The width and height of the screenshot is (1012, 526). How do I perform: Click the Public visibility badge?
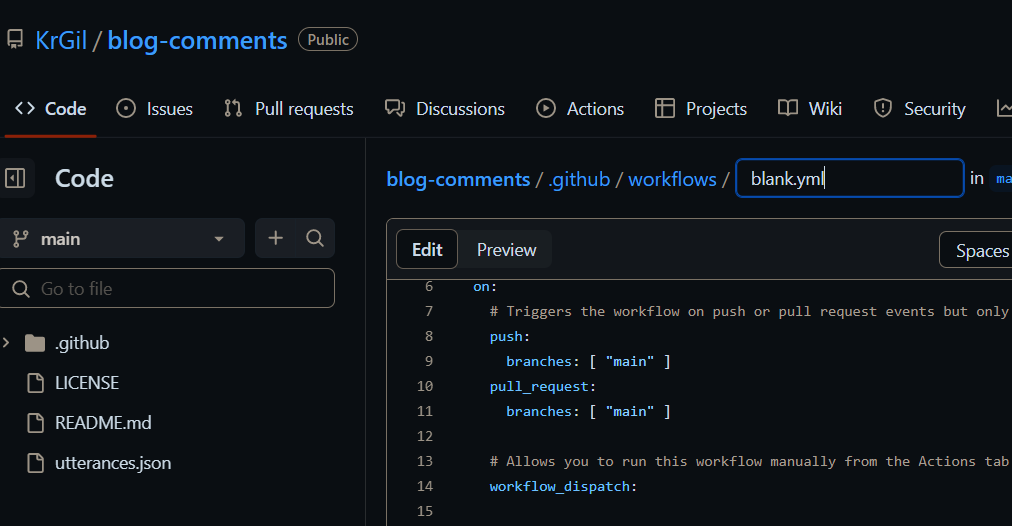click(x=328, y=39)
